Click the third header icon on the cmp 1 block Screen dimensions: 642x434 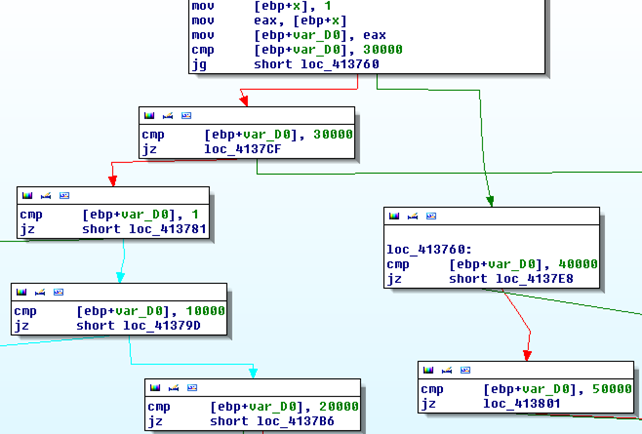64,195
